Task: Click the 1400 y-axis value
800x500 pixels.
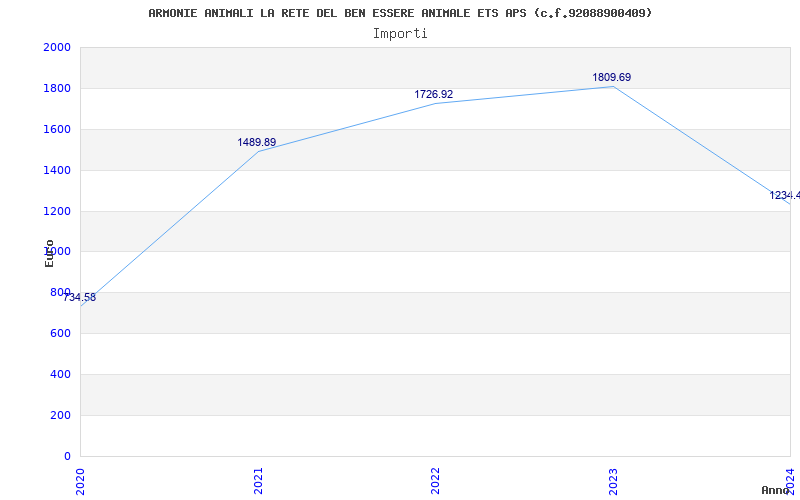Action: (x=57, y=170)
